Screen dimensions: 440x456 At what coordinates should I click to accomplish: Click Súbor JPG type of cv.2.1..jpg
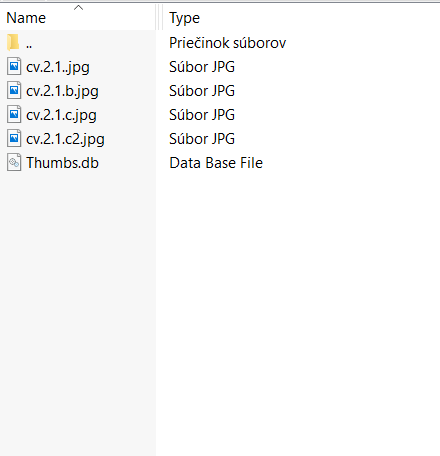[x=202, y=67]
